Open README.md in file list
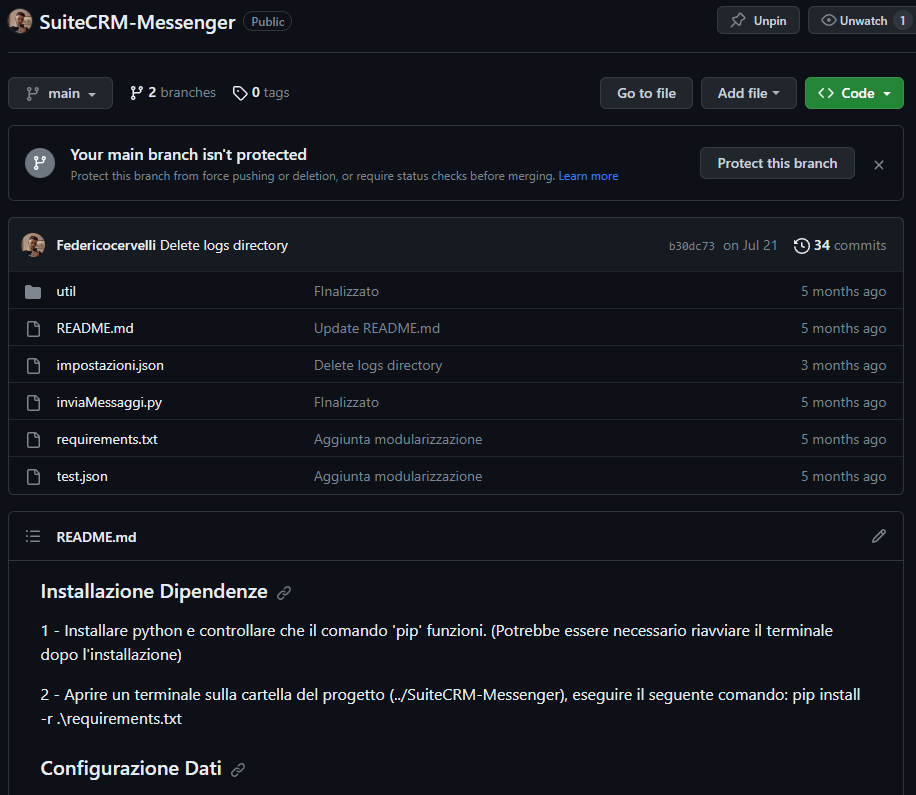This screenshot has height=795, width=916. [x=95, y=328]
